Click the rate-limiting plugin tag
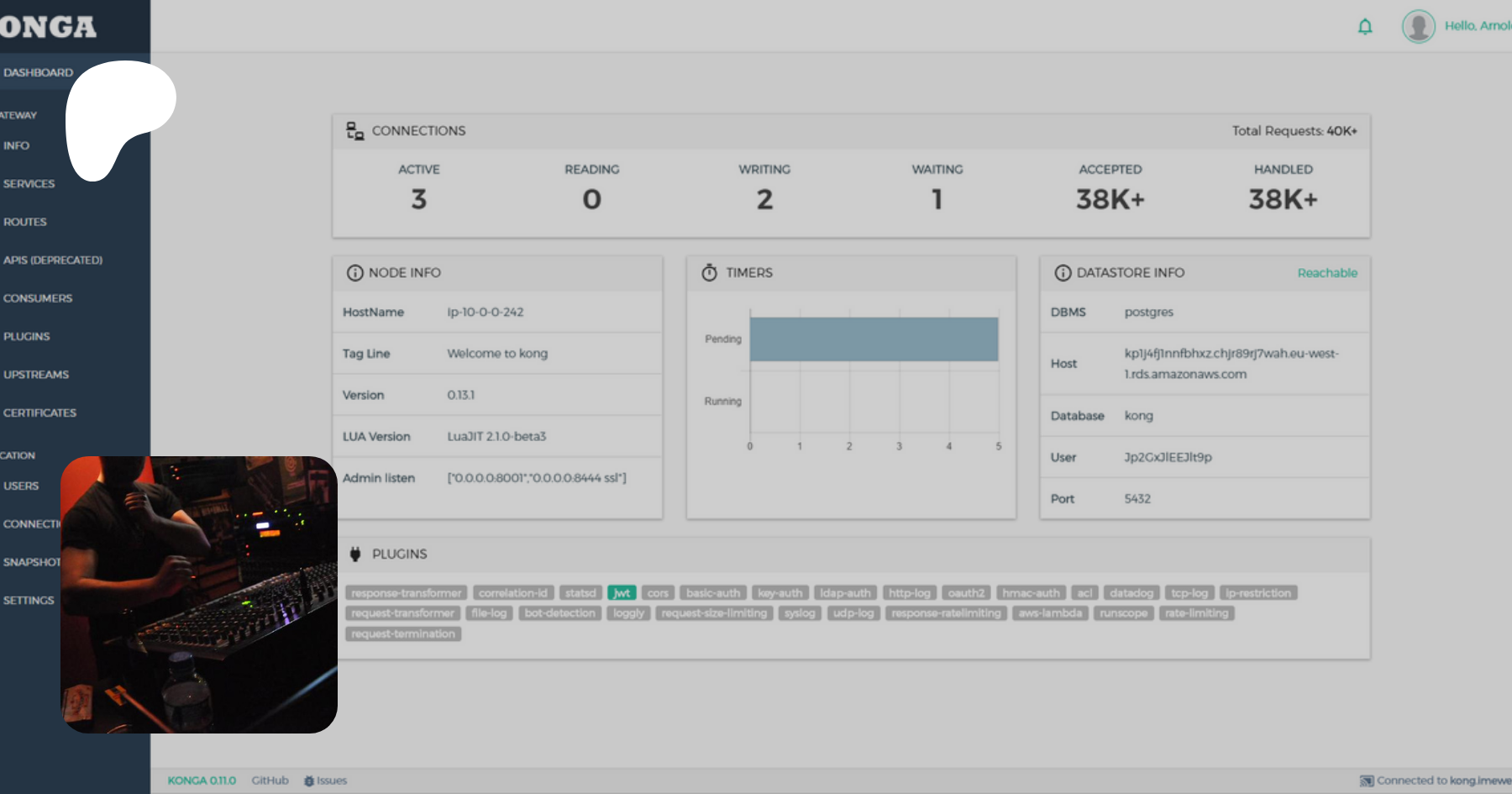Image resolution: width=1512 pixels, height=794 pixels. click(x=1196, y=613)
